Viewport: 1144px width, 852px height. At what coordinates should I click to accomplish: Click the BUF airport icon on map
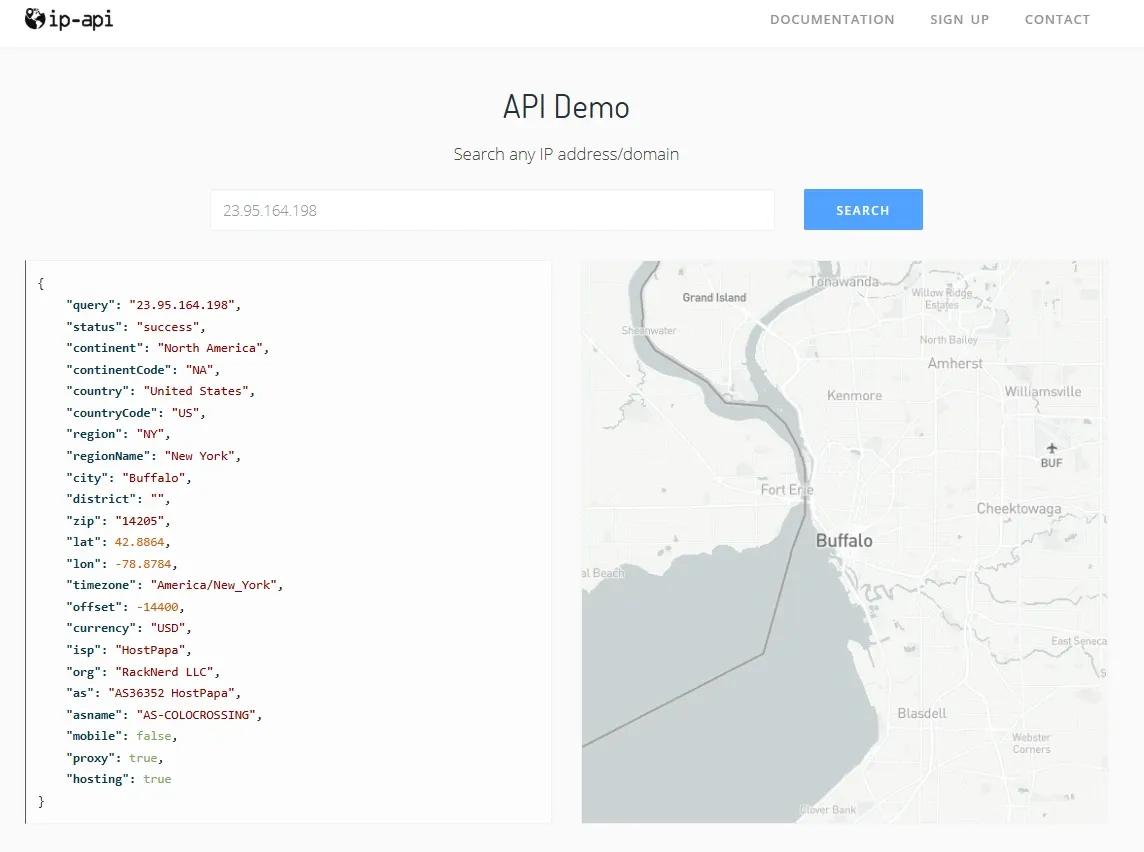(x=1051, y=449)
